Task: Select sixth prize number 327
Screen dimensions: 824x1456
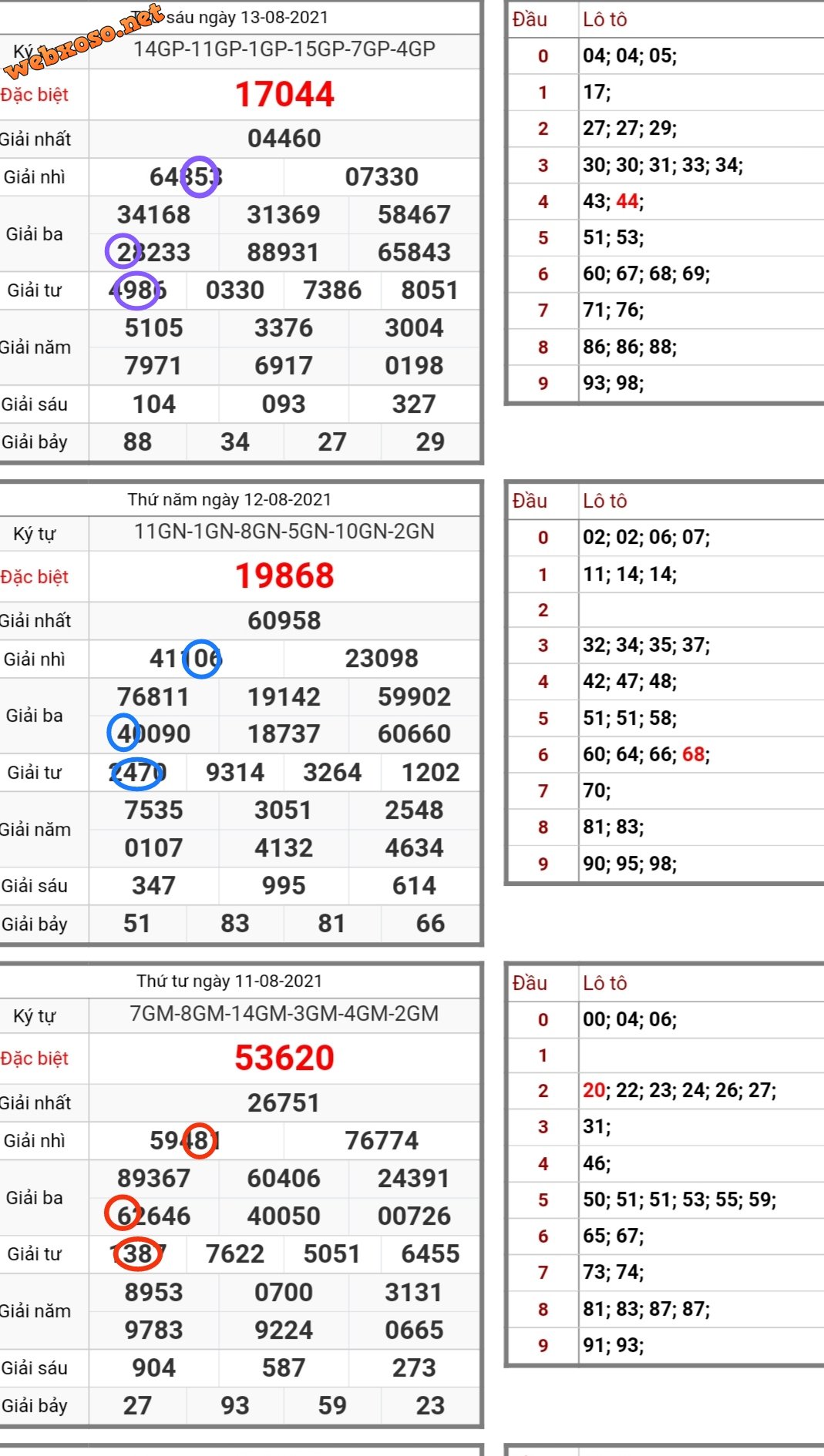Action: [x=414, y=404]
